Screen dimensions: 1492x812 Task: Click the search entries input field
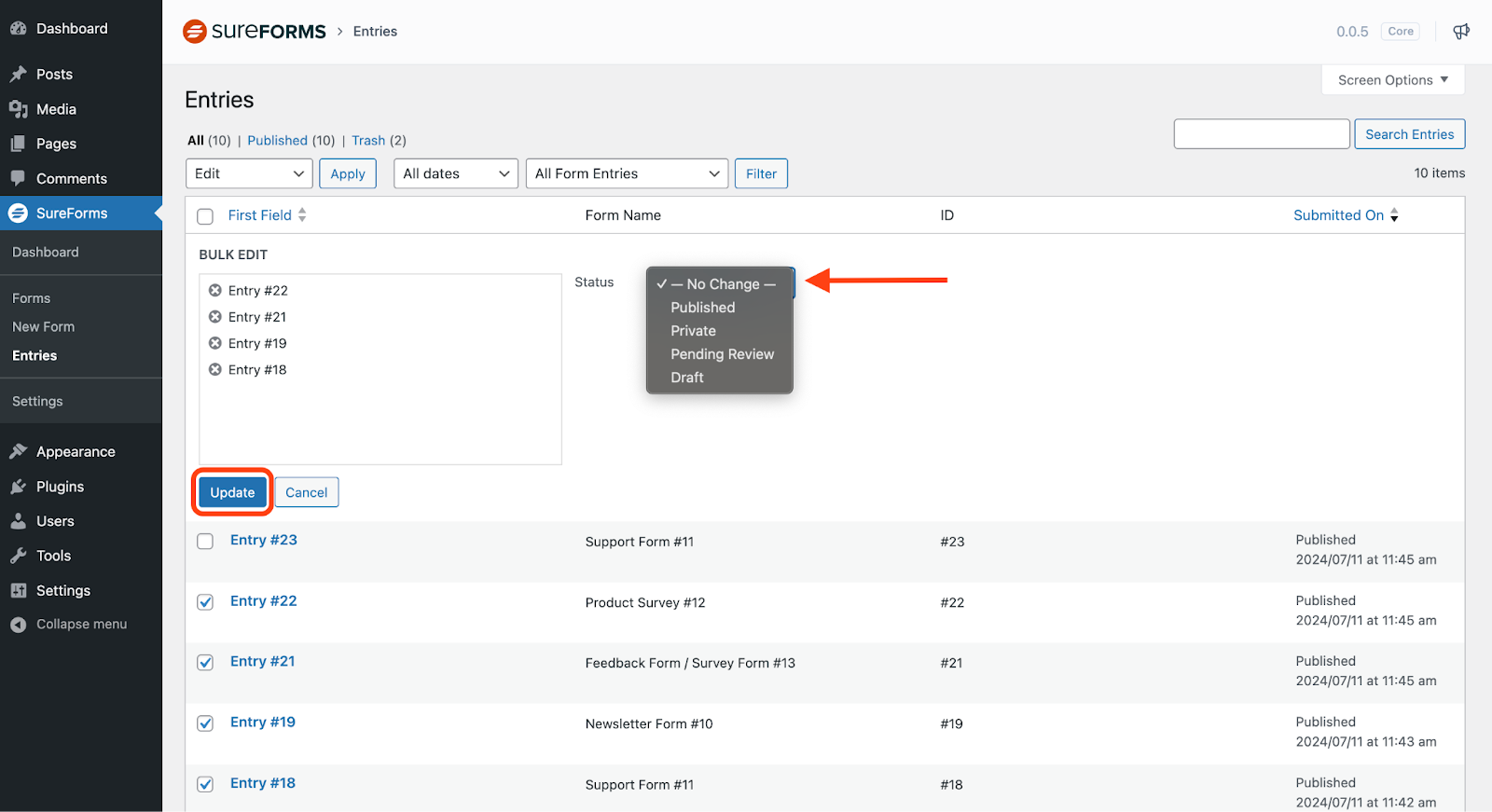coord(1262,134)
